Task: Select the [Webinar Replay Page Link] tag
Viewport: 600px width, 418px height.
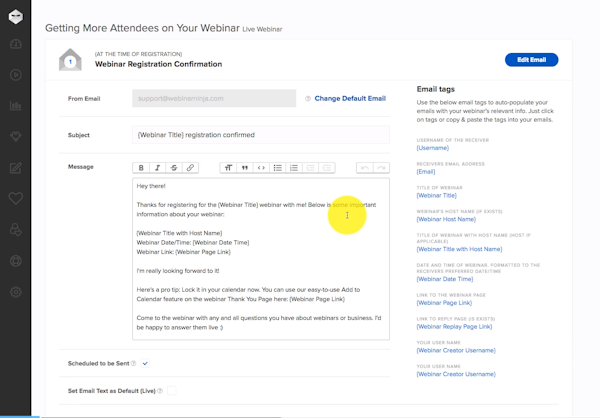Action: coord(455,327)
